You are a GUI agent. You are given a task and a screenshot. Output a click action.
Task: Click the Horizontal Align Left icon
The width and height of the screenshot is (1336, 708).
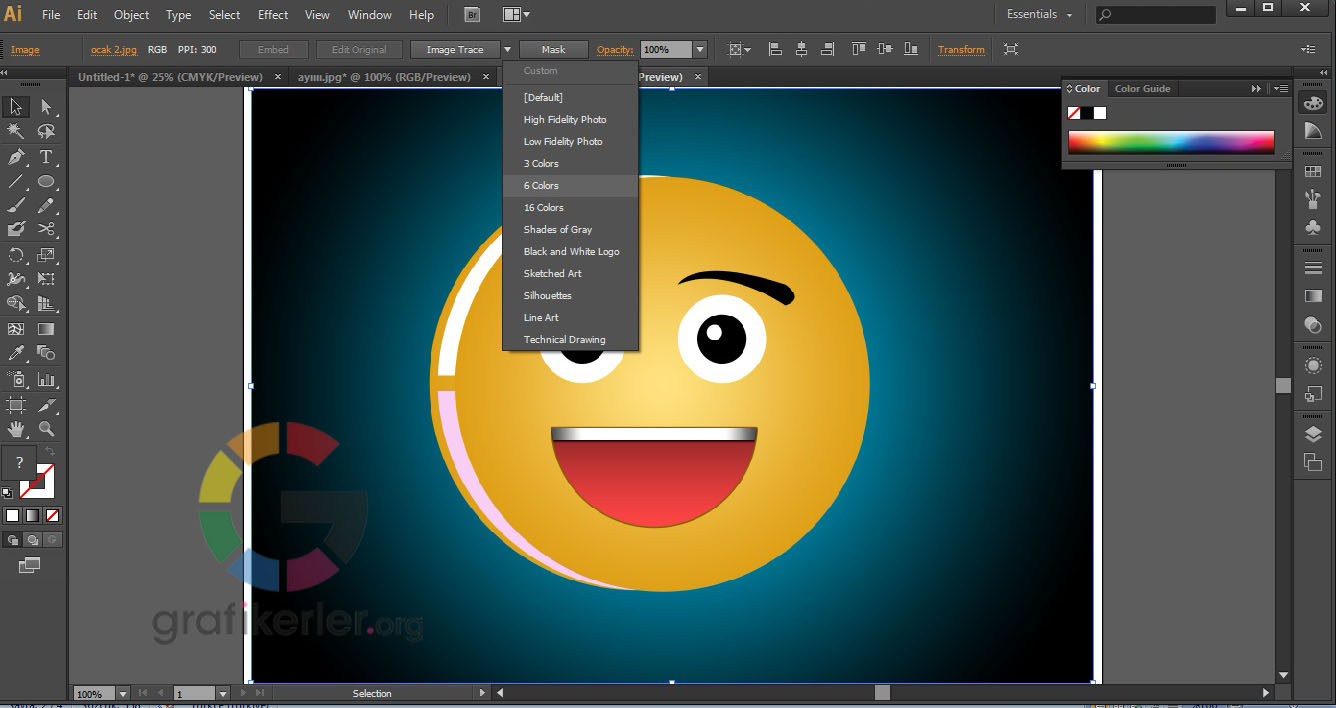pyautogui.click(x=775, y=49)
